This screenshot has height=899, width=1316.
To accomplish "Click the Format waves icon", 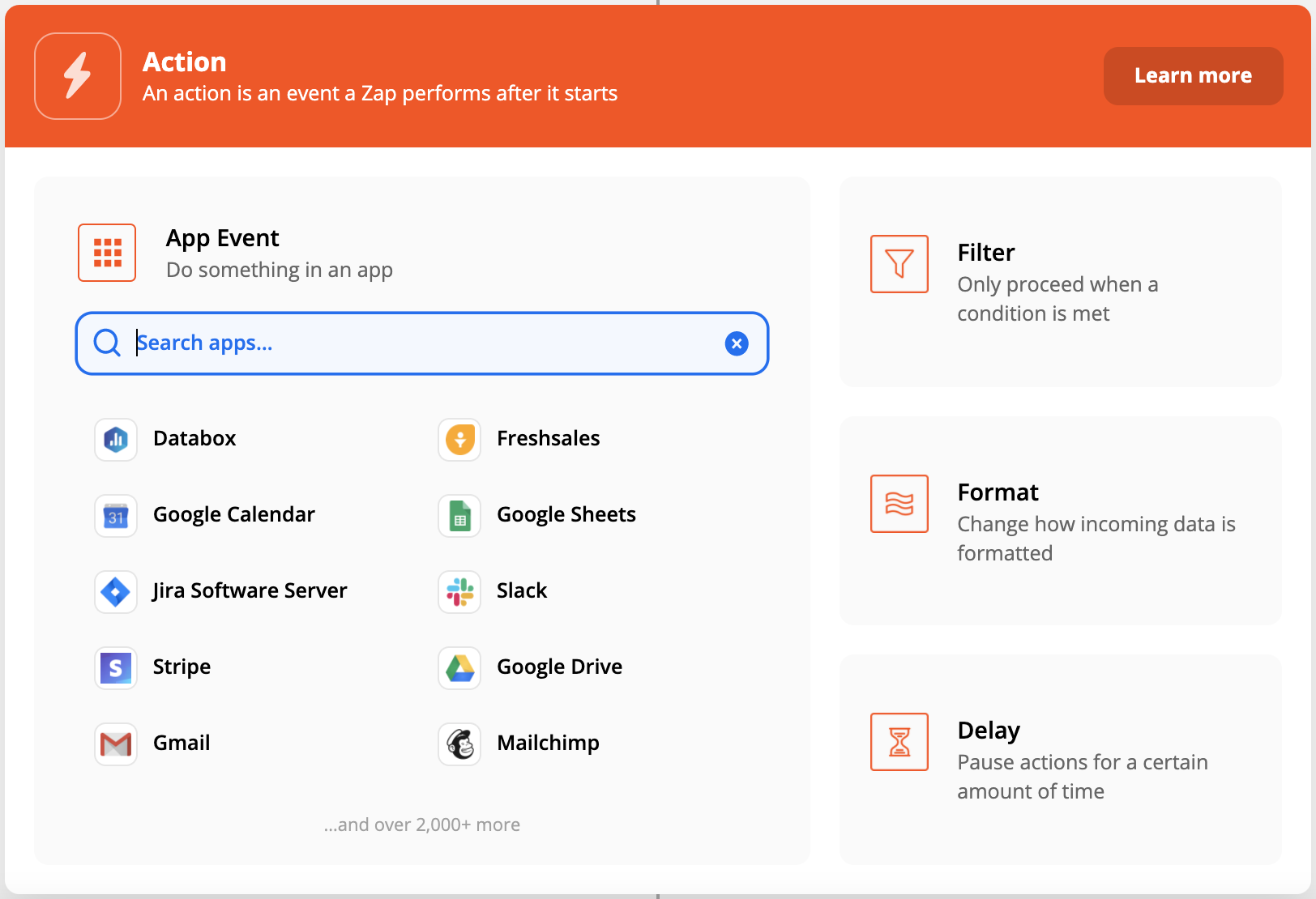I will pyautogui.click(x=899, y=504).
